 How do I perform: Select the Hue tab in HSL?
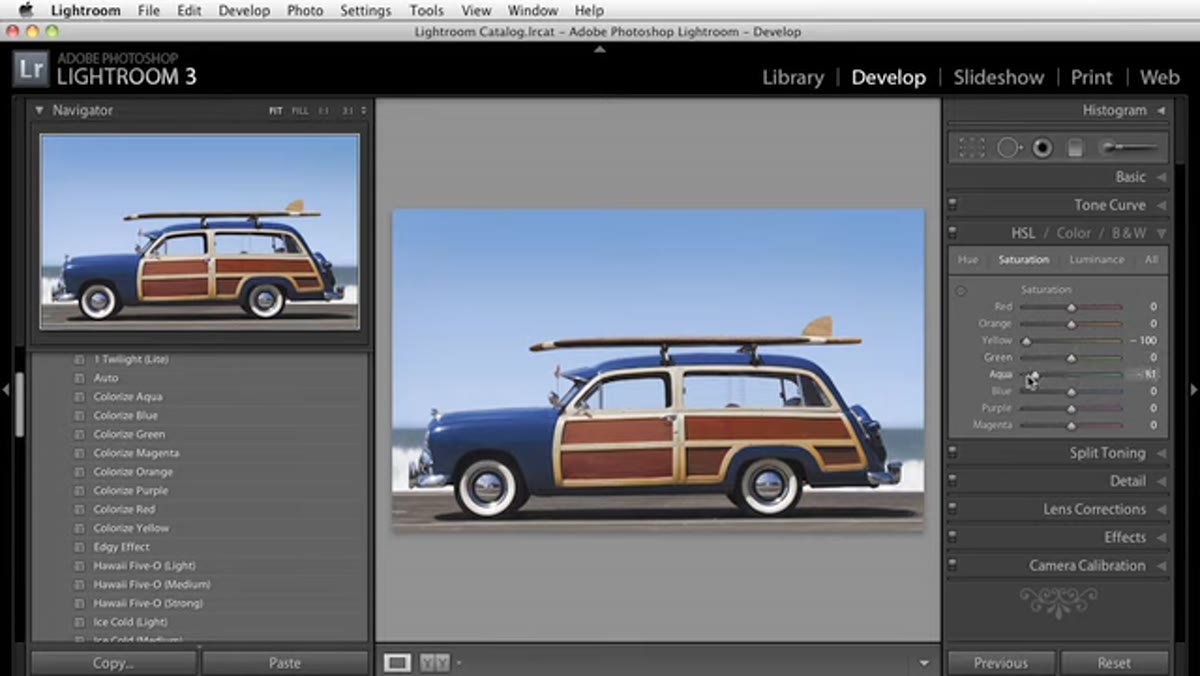(968, 260)
